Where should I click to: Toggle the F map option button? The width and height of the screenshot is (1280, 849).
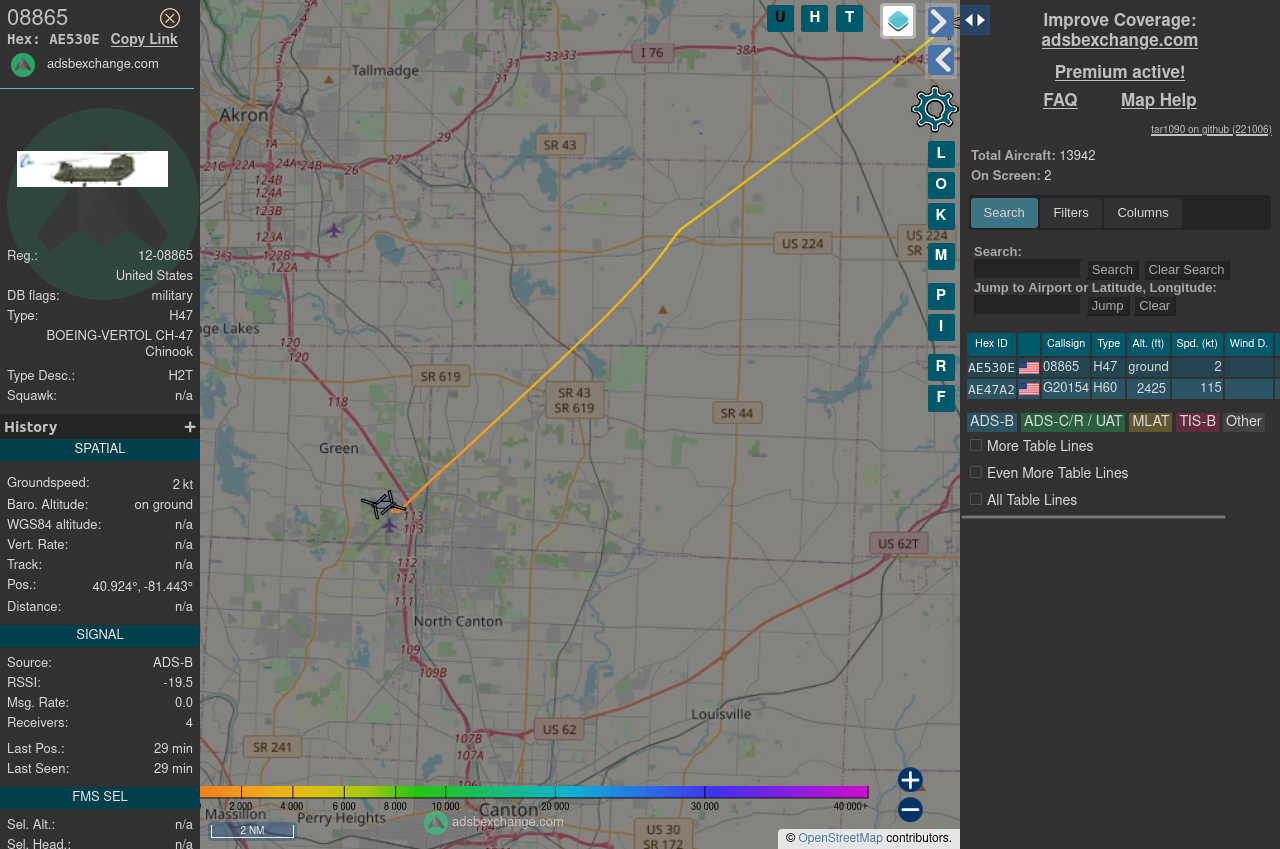click(x=941, y=398)
